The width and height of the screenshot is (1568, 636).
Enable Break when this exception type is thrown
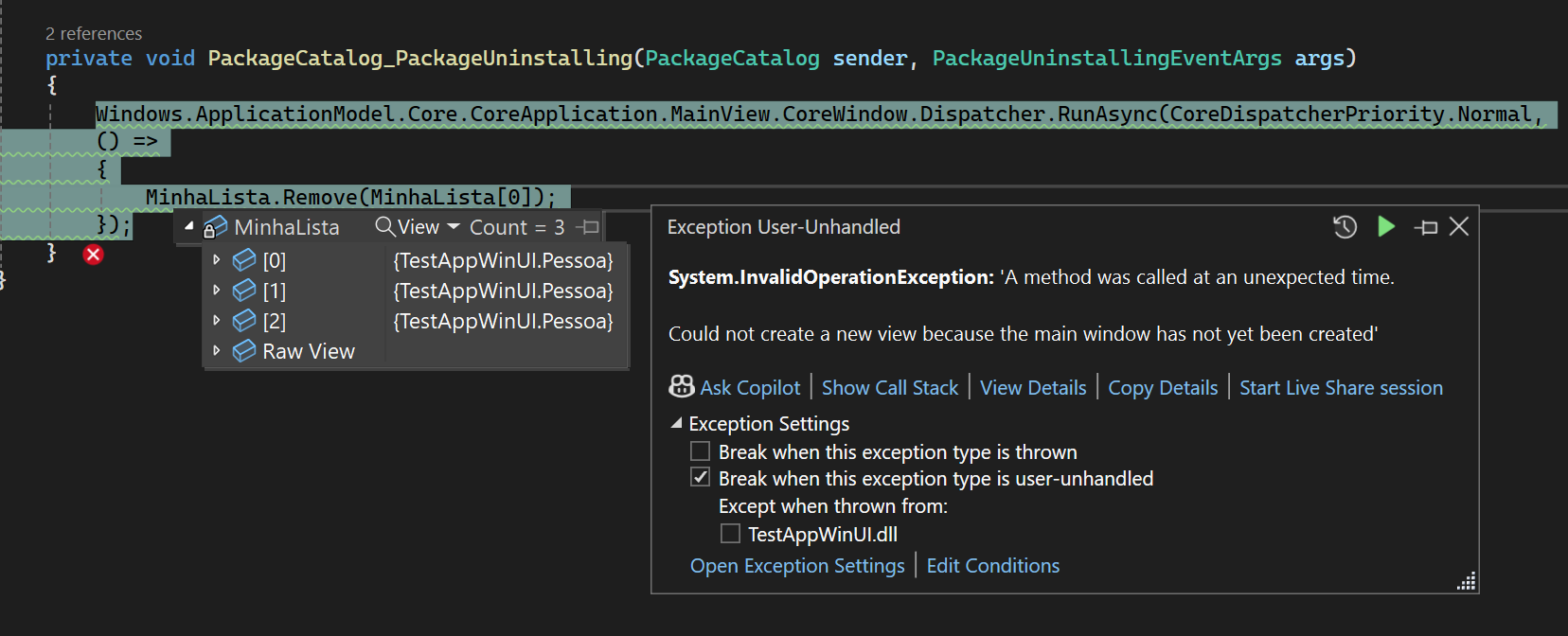coord(701,451)
